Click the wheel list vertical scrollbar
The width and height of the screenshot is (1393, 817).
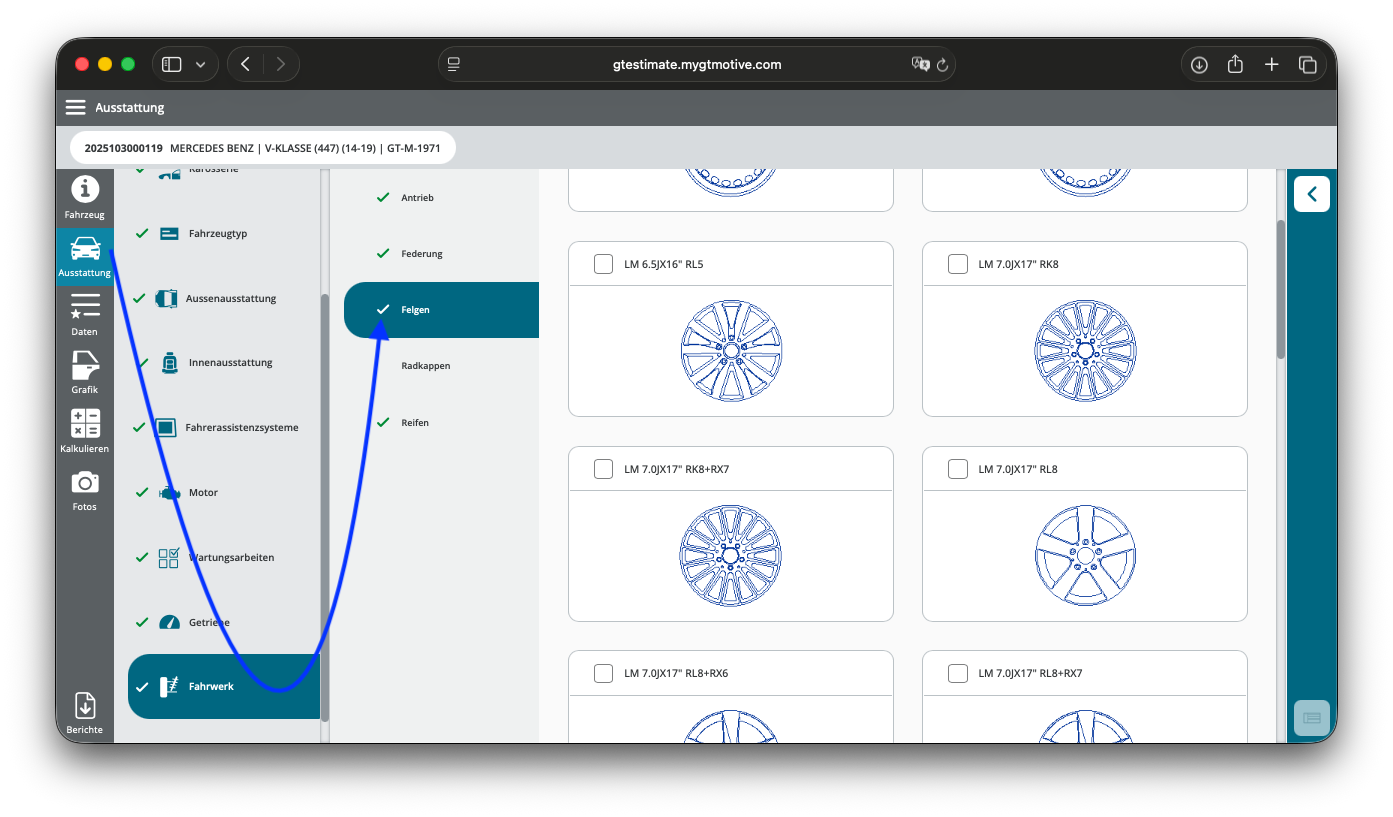tap(1281, 290)
